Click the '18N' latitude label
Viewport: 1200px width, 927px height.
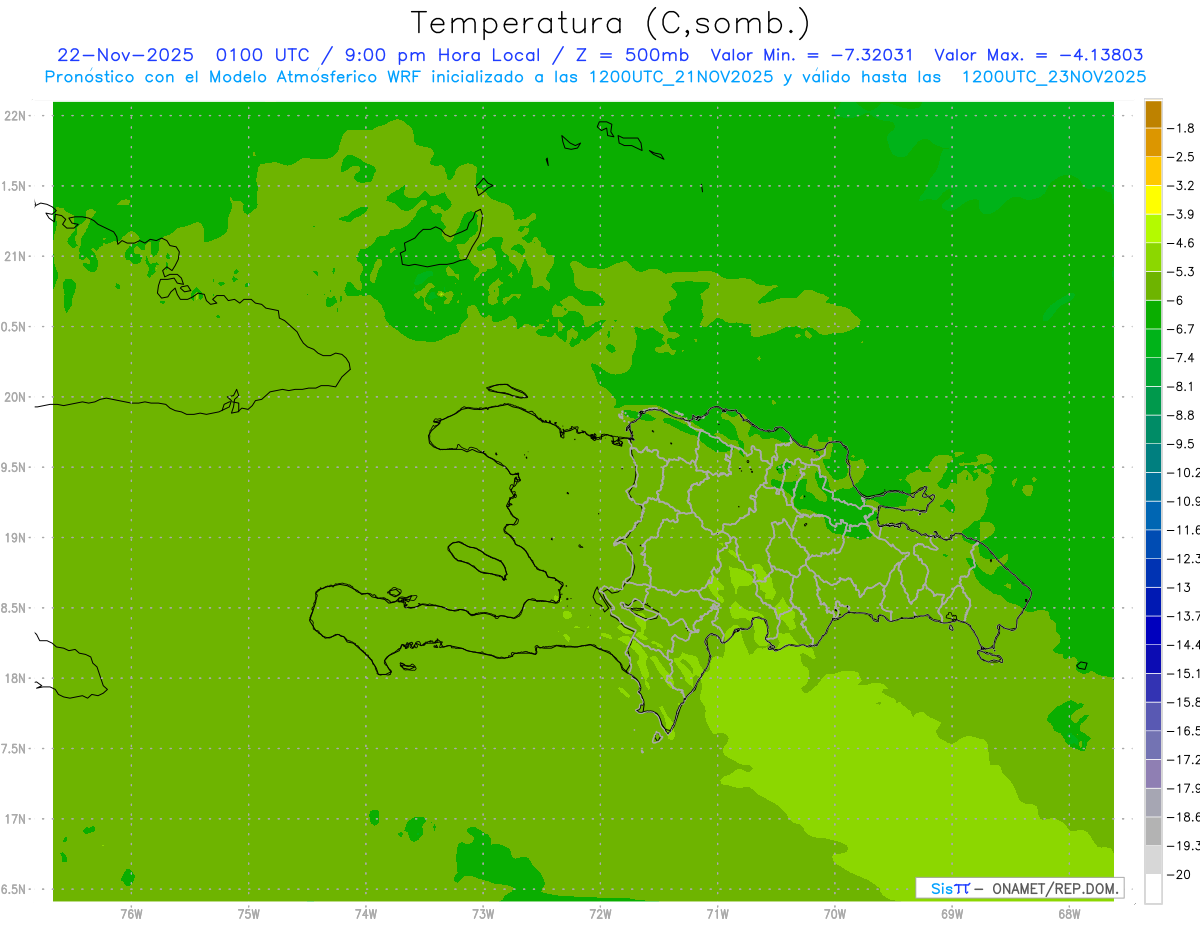tap(15, 678)
